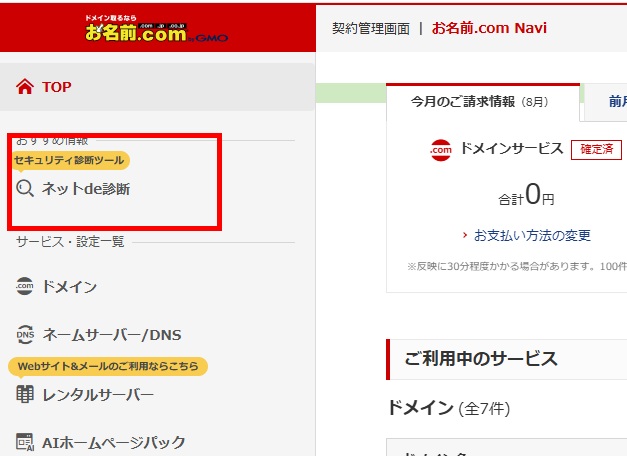
Task: Open お支払い方法の変更 link
Action: click(x=532, y=235)
